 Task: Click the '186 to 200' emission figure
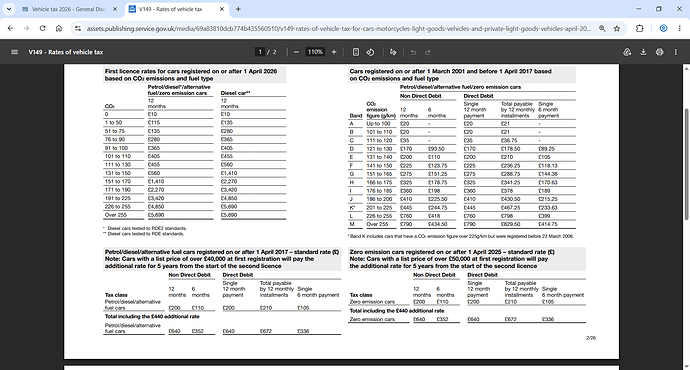[x=379, y=199]
